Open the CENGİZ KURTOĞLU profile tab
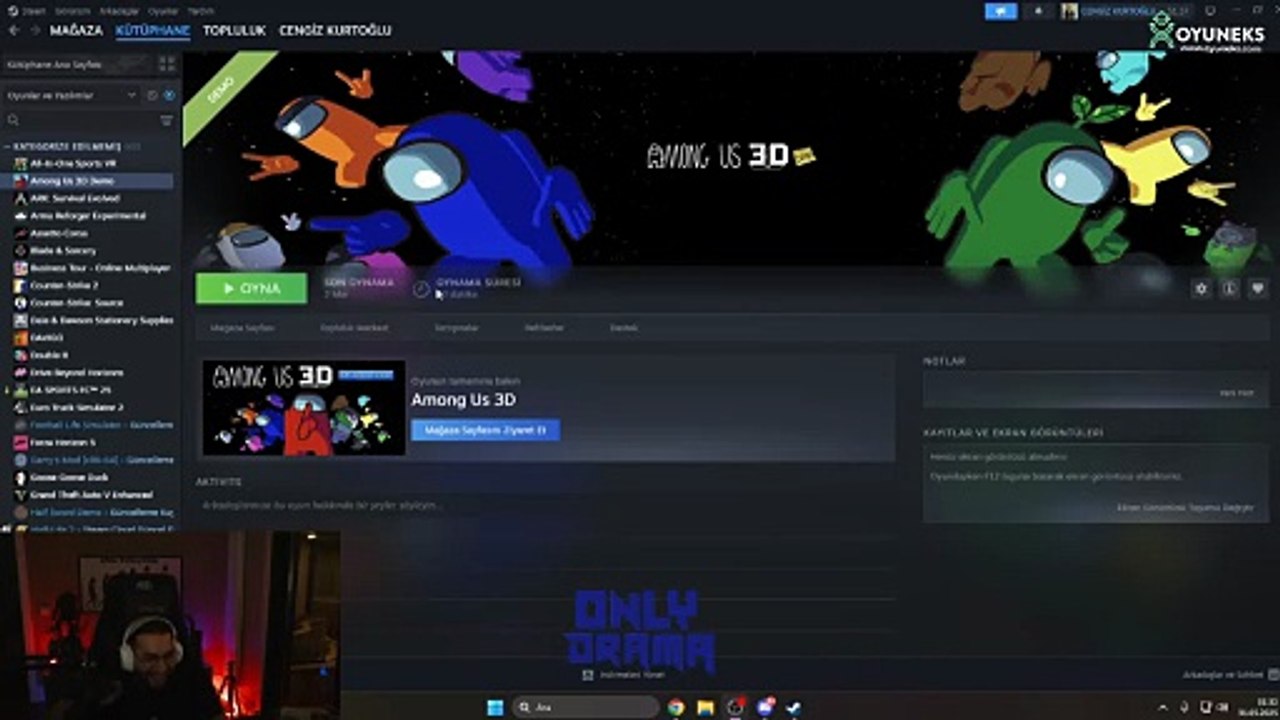This screenshot has width=1280, height=720. (x=335, y=30)
